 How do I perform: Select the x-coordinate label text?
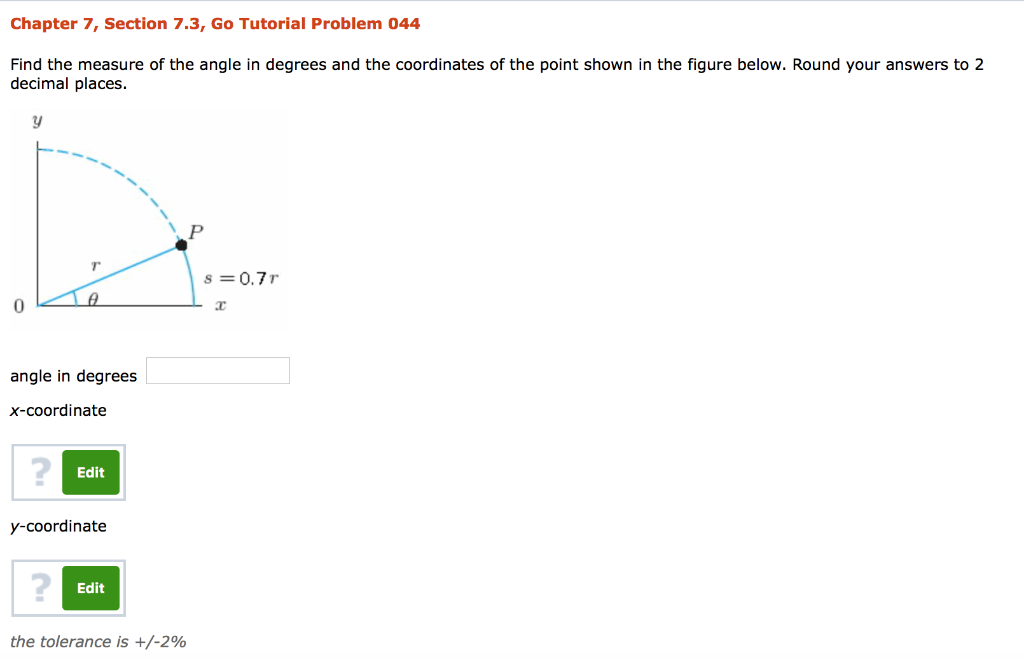click(58, 410)
